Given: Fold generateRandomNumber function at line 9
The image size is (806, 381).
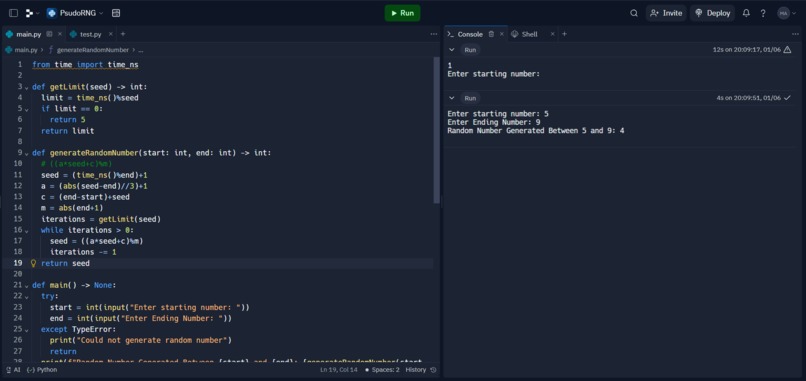Looking at the screenshot, I should click(x=27, y=153).
